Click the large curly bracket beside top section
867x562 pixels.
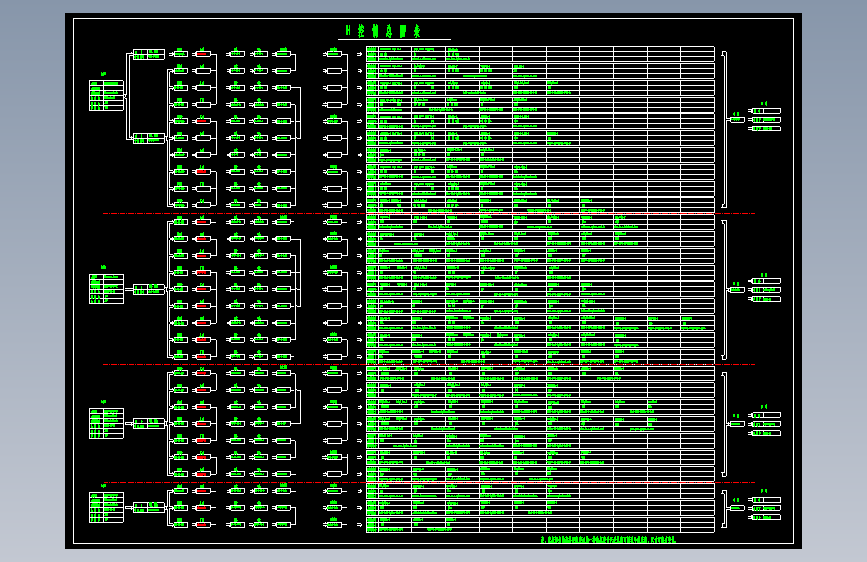pyautogui.click(x=724, y=130)
